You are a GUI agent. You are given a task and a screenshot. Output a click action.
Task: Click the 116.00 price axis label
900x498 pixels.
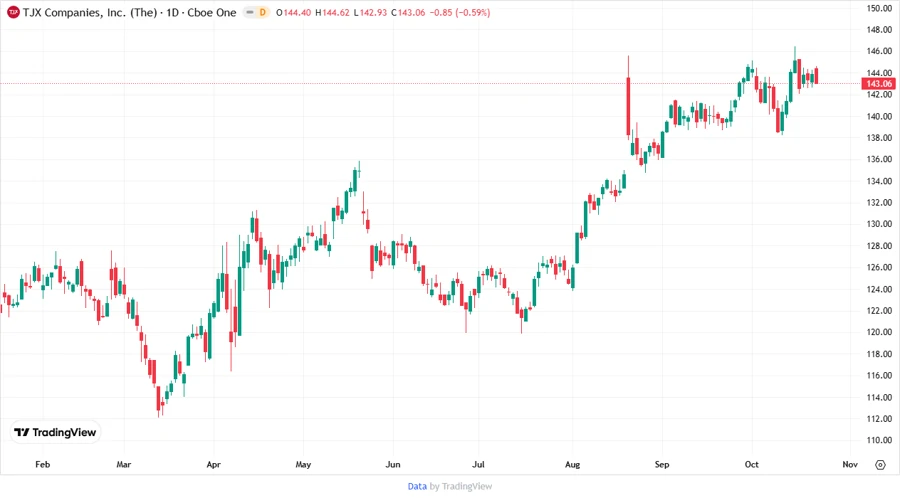click(879, 375)
